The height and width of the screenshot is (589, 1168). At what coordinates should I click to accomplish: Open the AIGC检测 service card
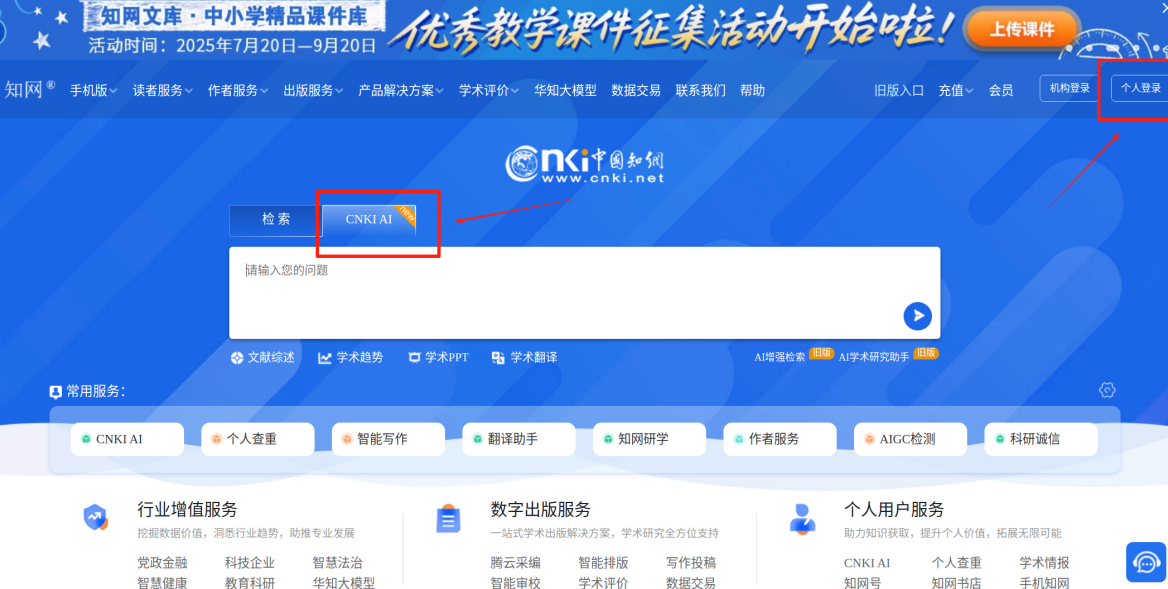(910, 439)
